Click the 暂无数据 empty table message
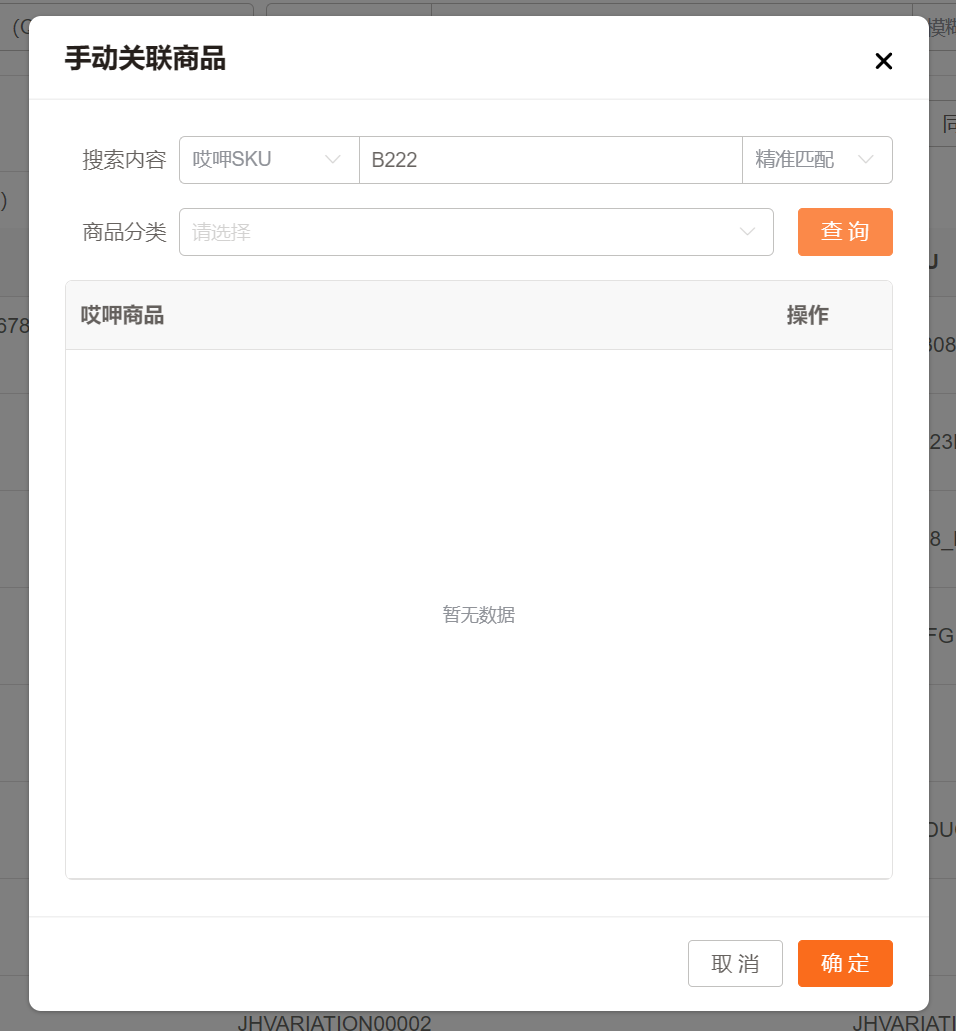Screen dimensions: 956x1031 pyautogui.click(x=479, y=615)
